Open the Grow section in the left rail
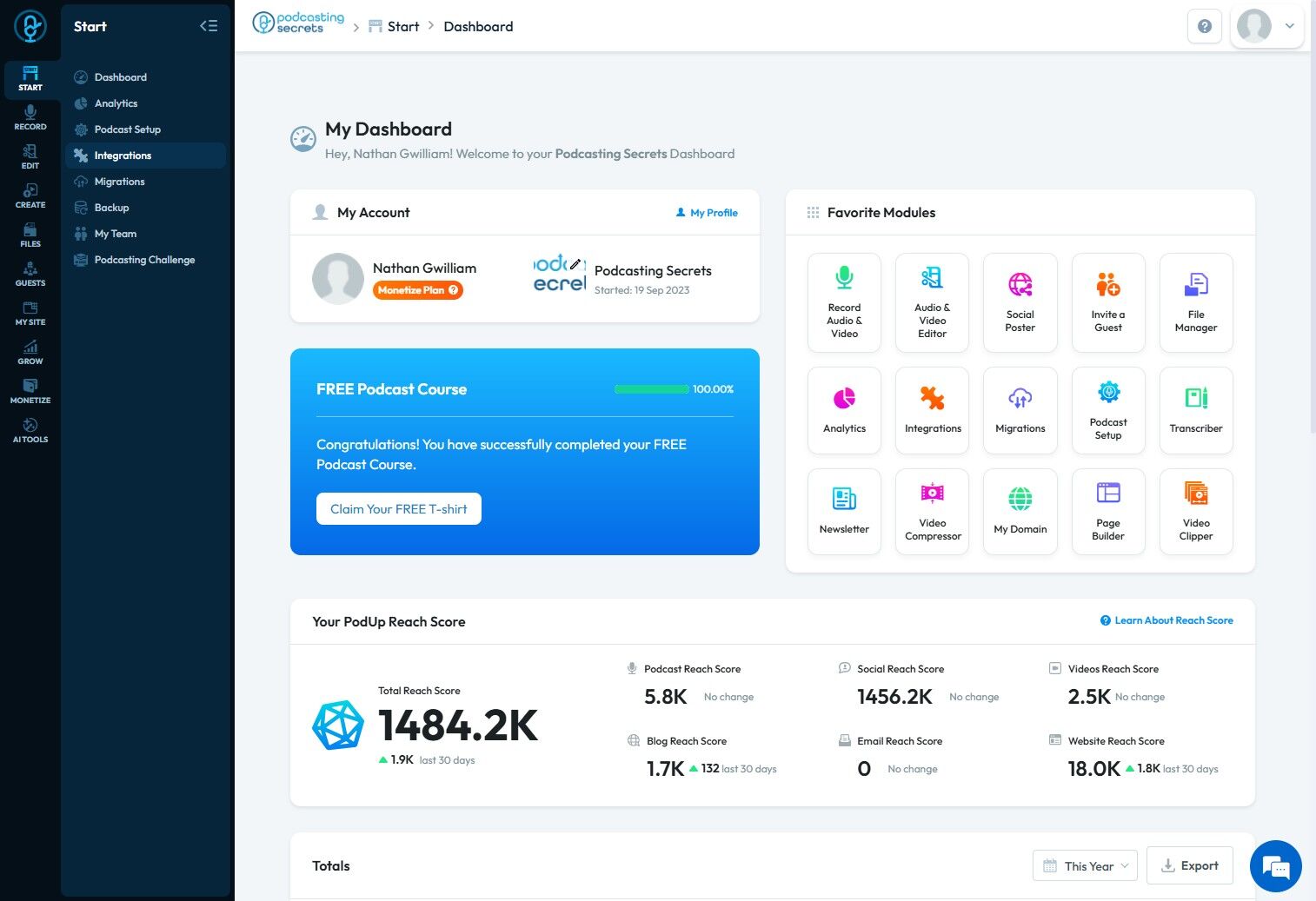Screen dimensions: 1316x901 point(30,353)
